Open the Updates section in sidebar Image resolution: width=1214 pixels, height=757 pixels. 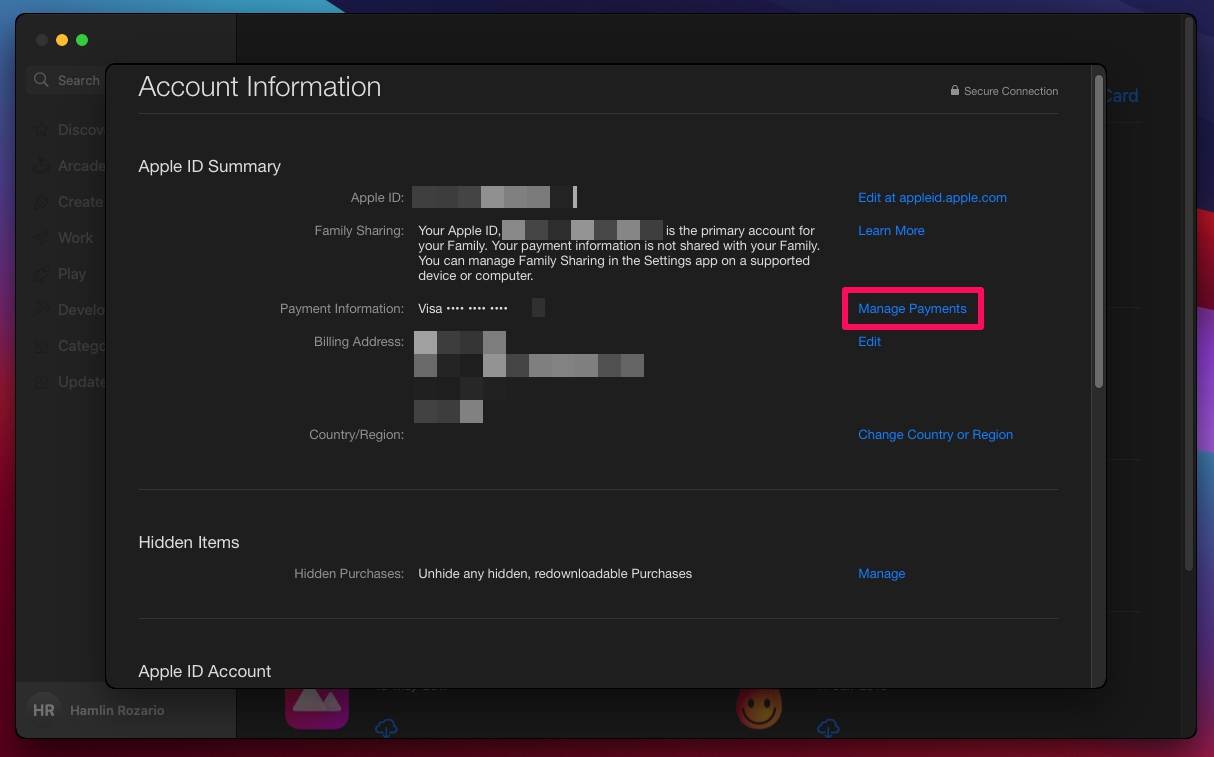pyautogui.click(x=67, y=382)
